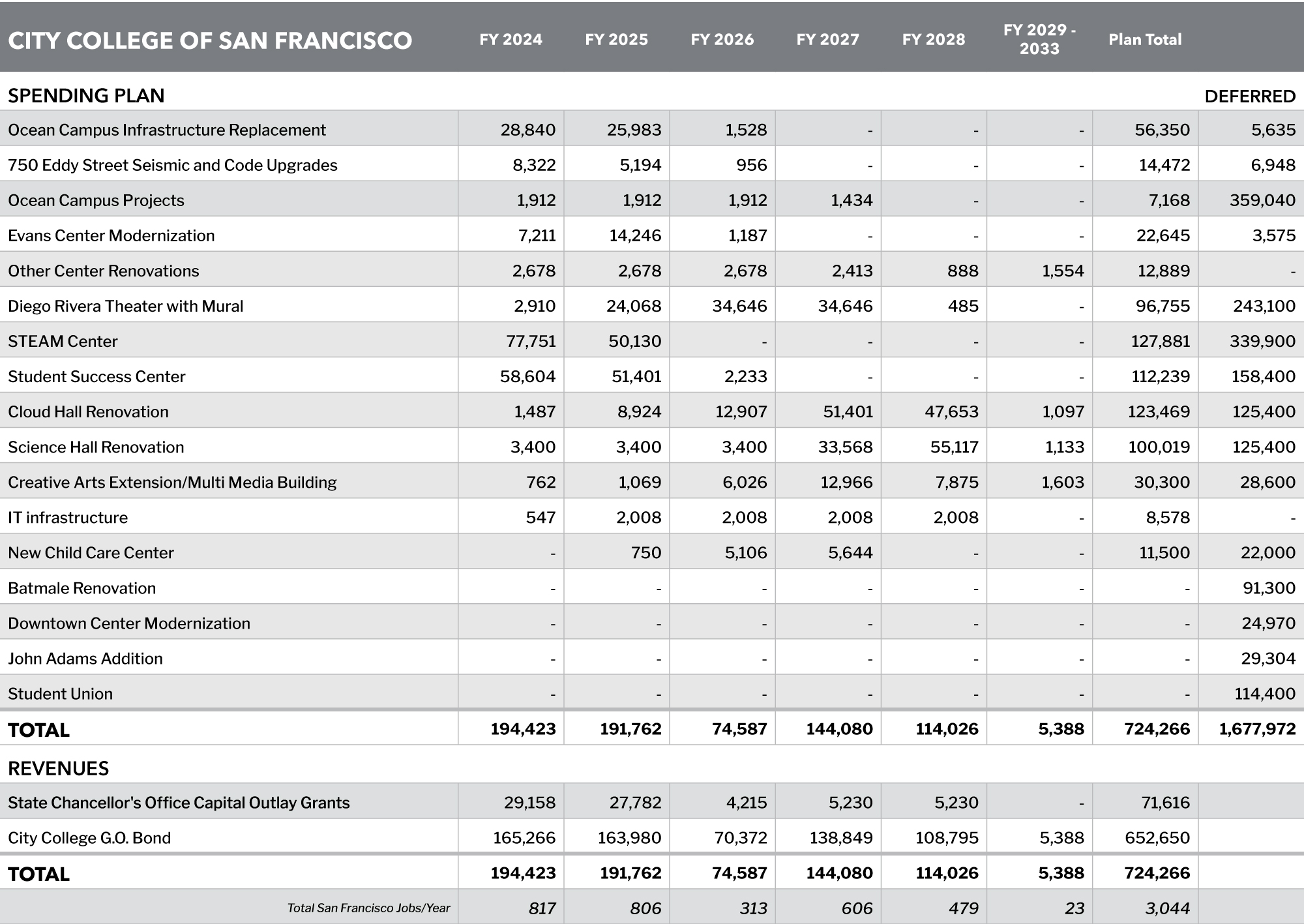The image size is (1304, 924).
Task: Select the Ocean Campus Projects row label
Action: 96,200
